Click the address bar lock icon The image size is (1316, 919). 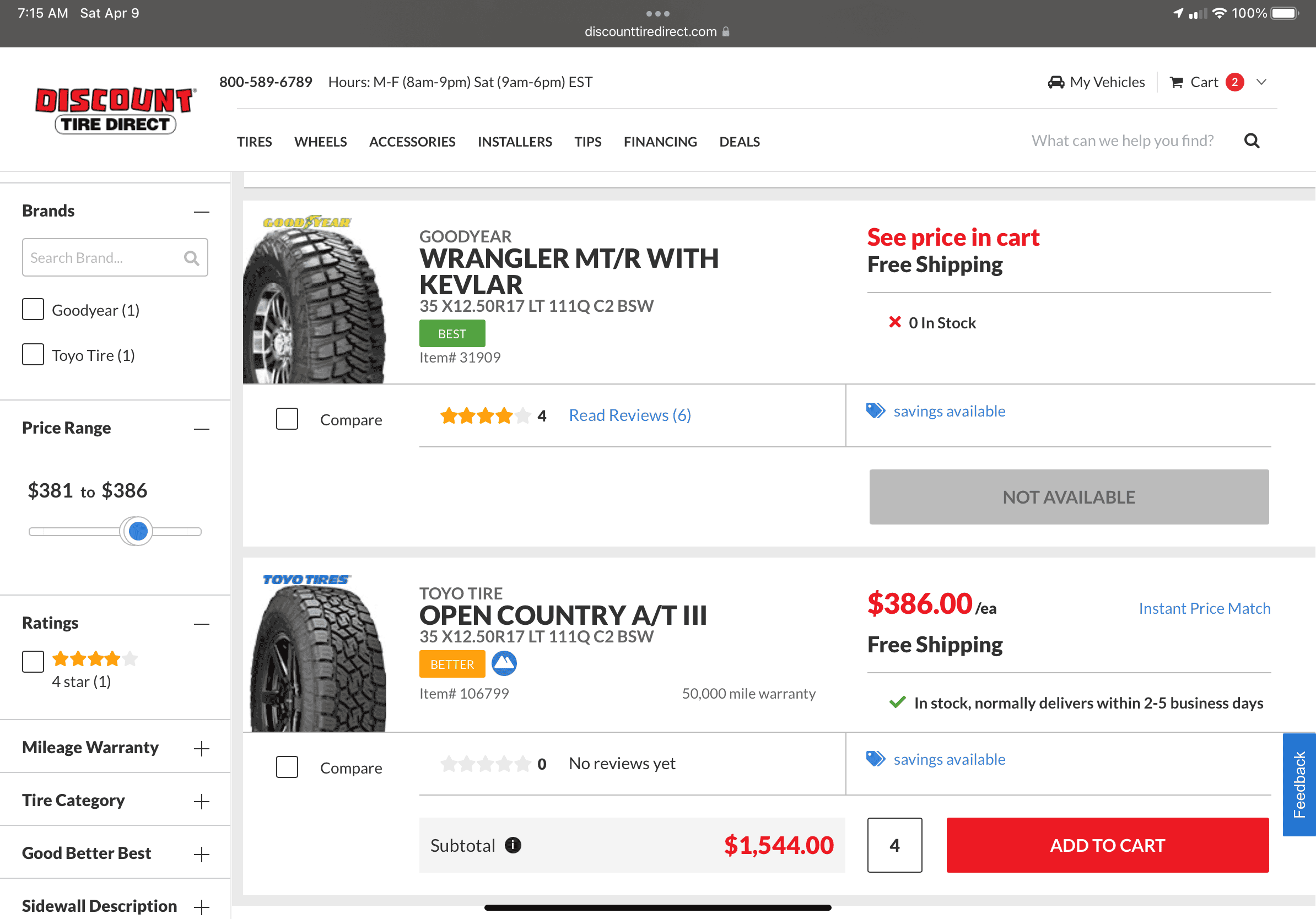(726, 31)
